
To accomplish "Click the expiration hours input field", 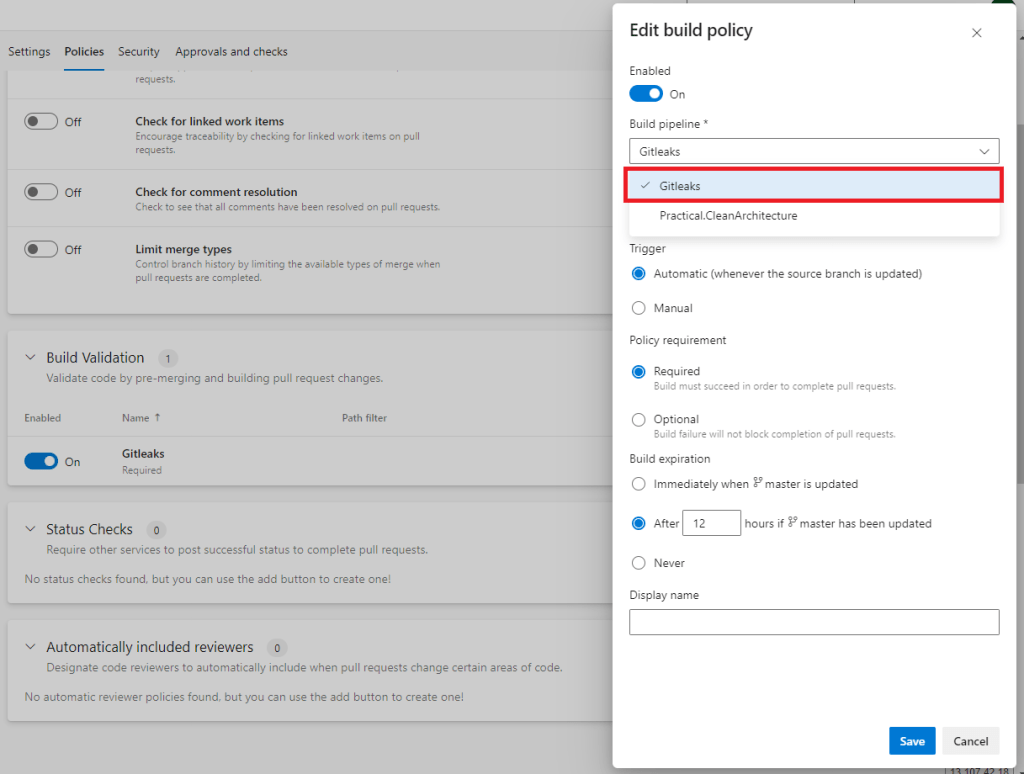I will point(712,523).
